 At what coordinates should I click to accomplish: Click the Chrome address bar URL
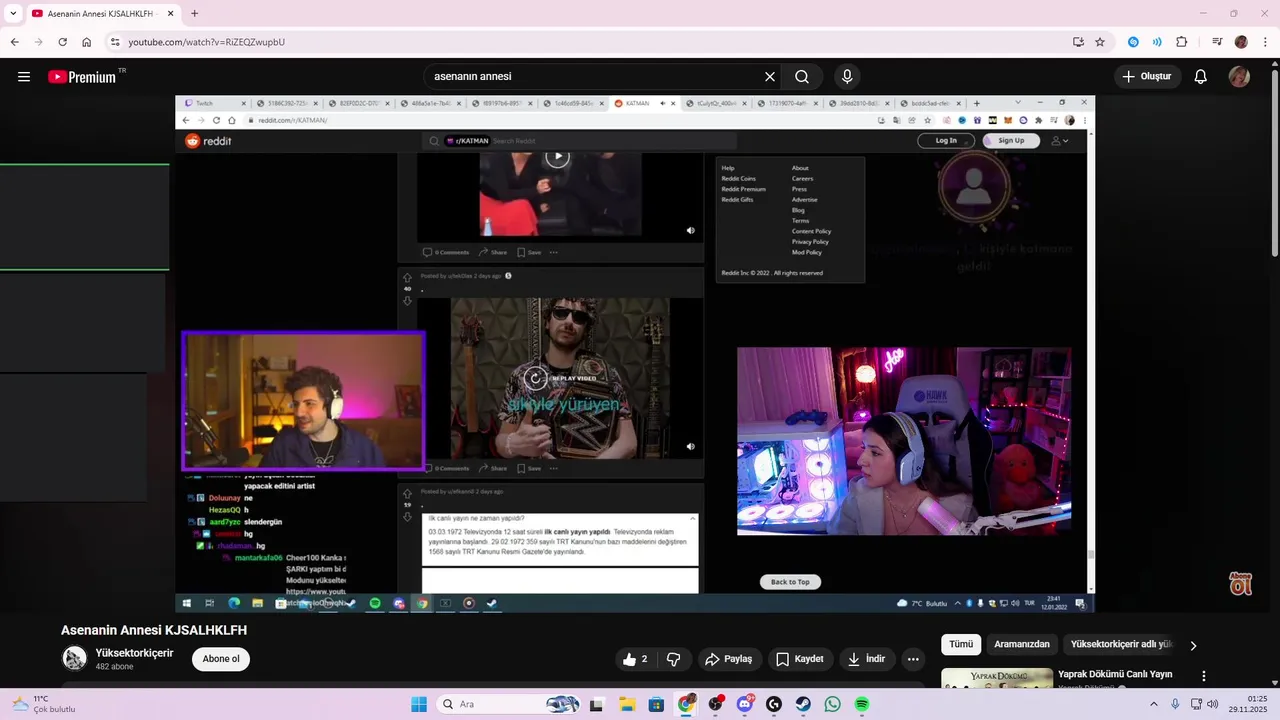click(206, 42)
